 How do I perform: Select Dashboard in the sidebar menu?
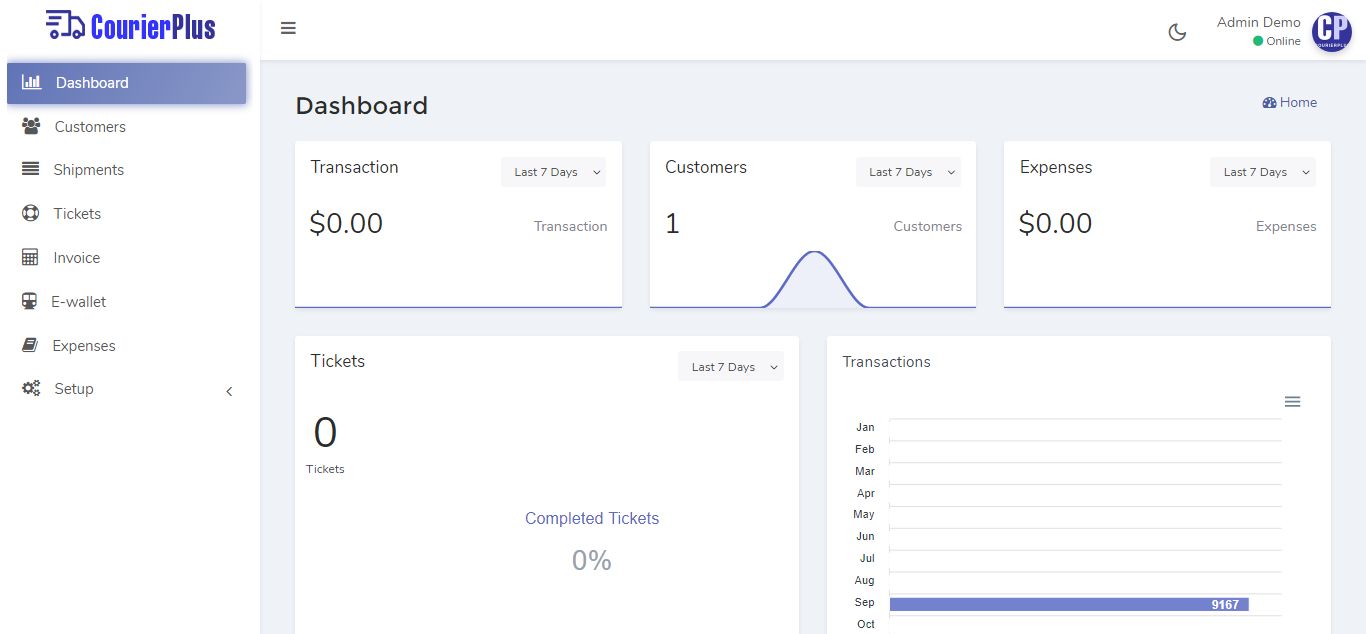127,83
